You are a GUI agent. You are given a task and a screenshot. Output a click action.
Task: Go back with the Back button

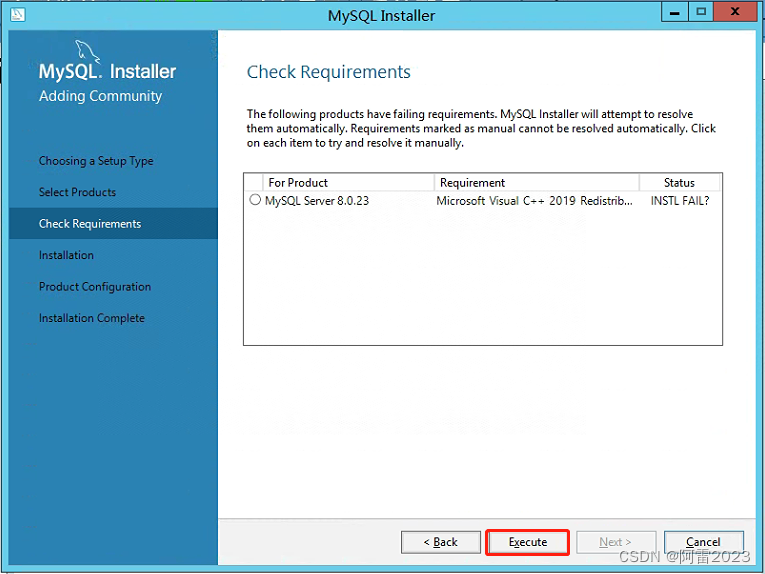click(441, 542)
